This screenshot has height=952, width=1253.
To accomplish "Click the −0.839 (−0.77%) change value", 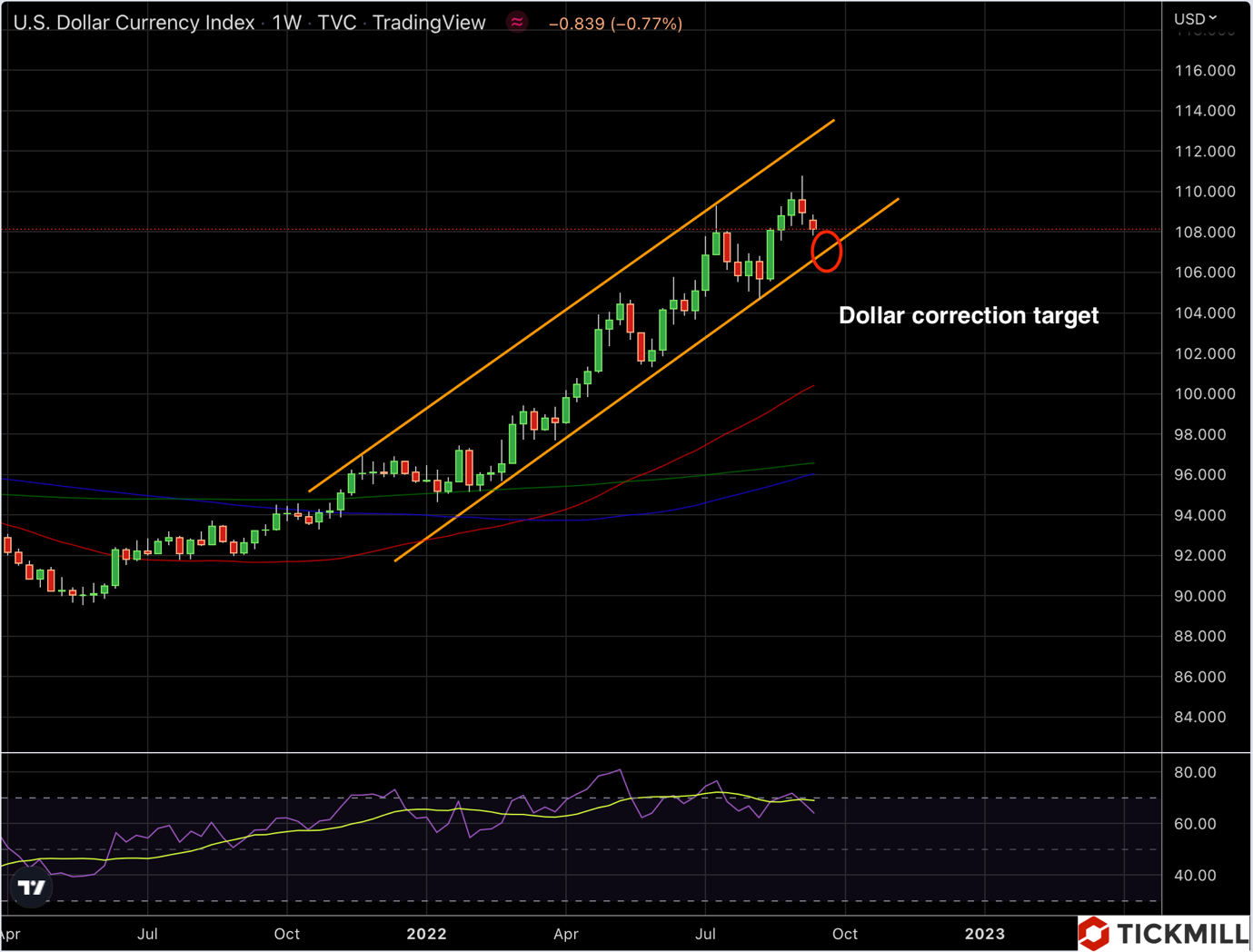I will (616, 24).
